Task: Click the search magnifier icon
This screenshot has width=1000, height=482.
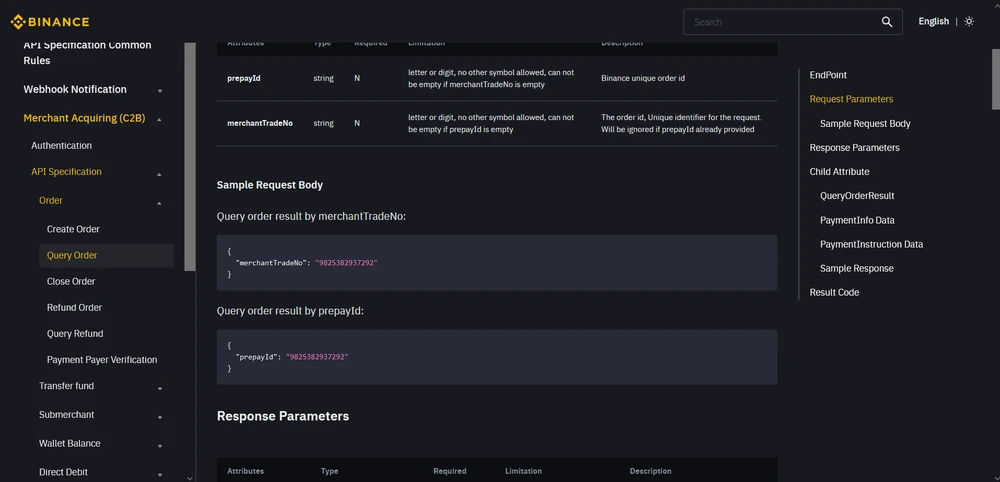Action: coord(887,22)
